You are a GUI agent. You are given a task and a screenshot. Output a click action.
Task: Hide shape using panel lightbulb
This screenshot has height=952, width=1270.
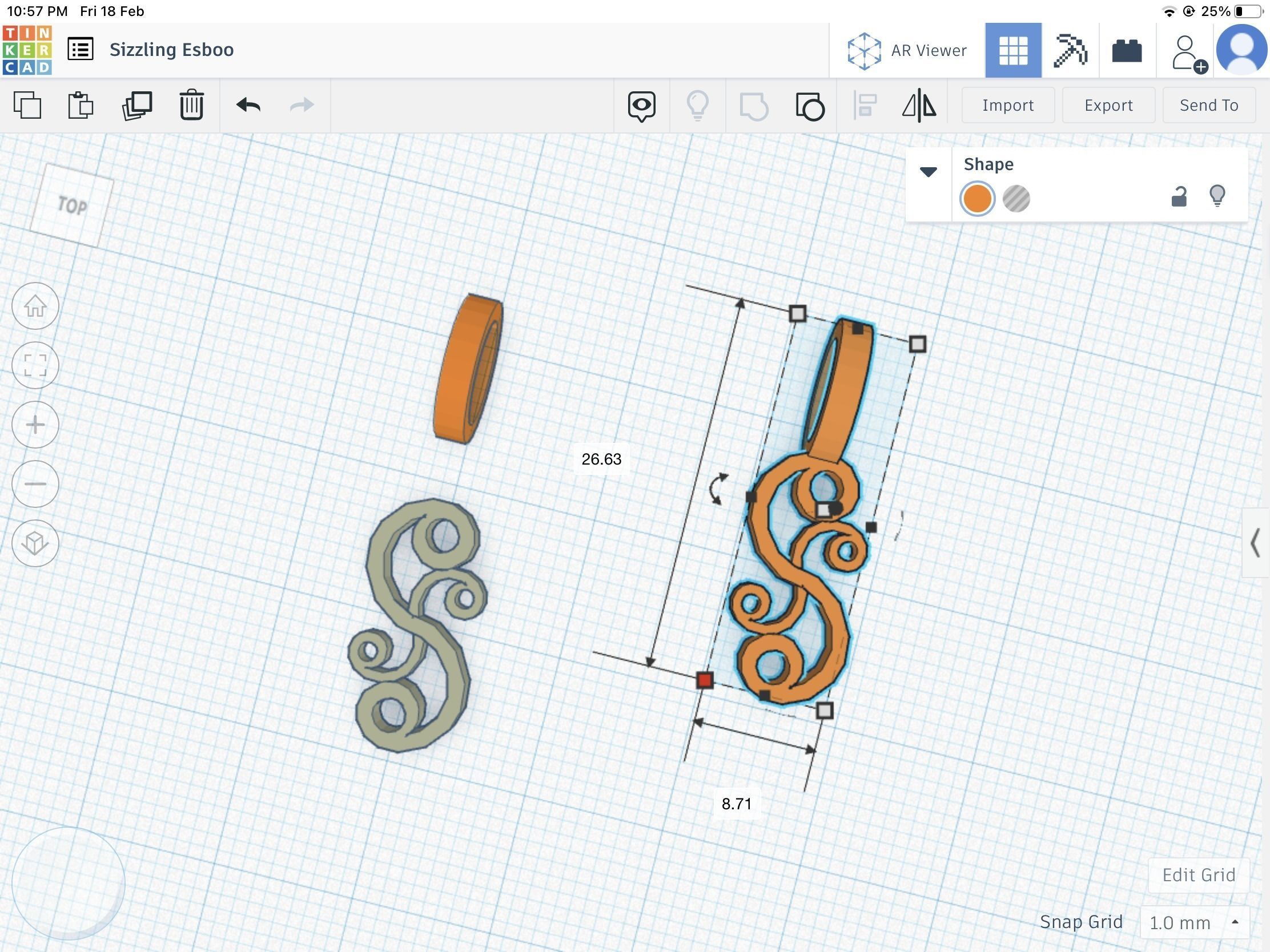coord(1217,196)
